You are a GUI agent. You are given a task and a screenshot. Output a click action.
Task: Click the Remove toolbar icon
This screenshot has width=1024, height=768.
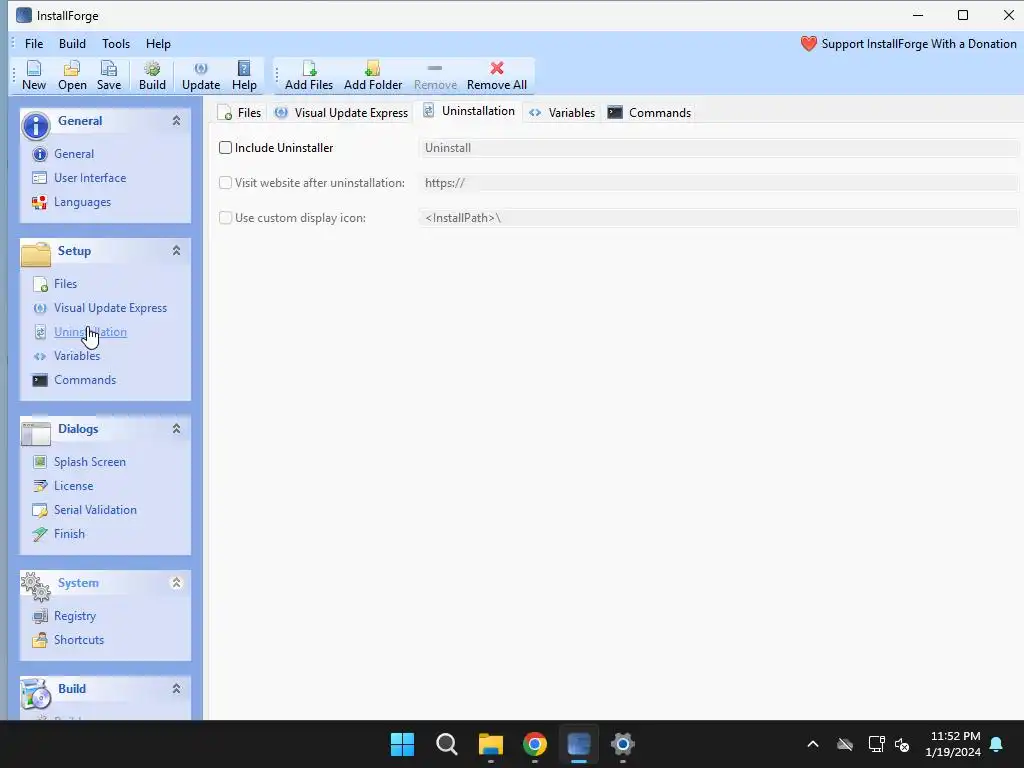(435, 75)
